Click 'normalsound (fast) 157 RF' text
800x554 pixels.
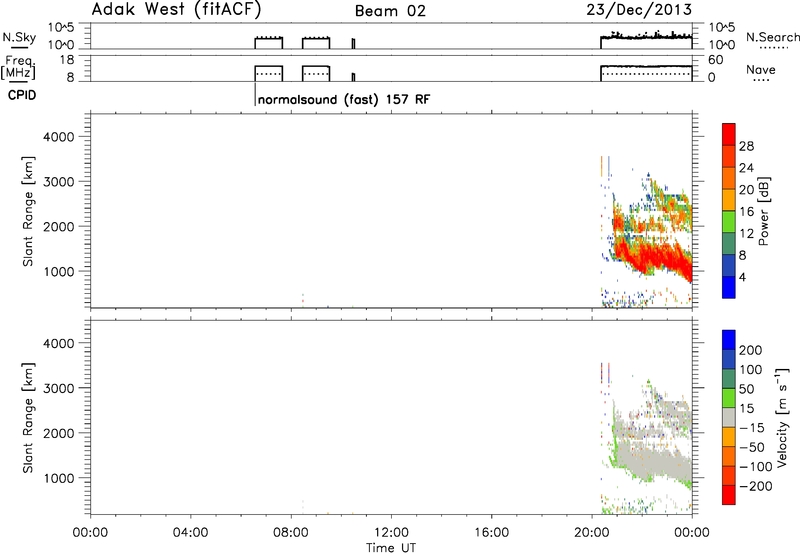click(x=344, y=99)
